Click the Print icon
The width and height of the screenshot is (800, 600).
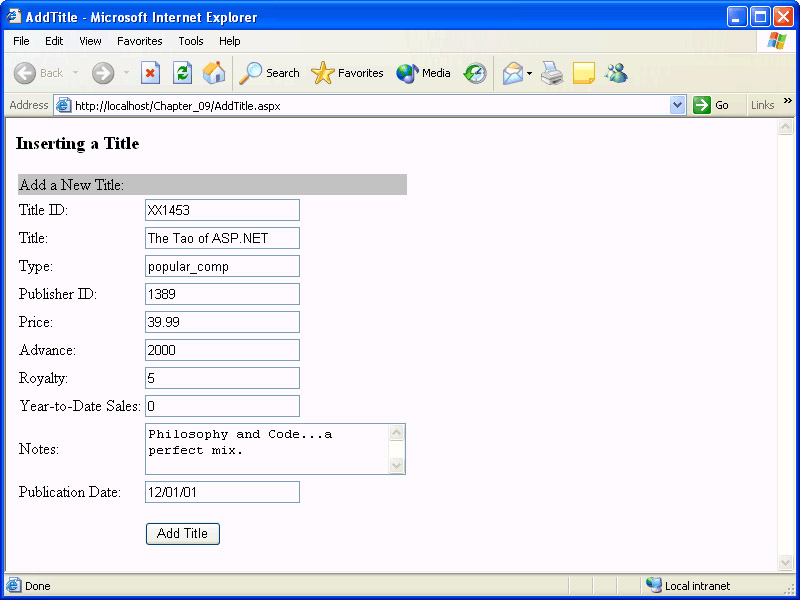coord(552,73)
